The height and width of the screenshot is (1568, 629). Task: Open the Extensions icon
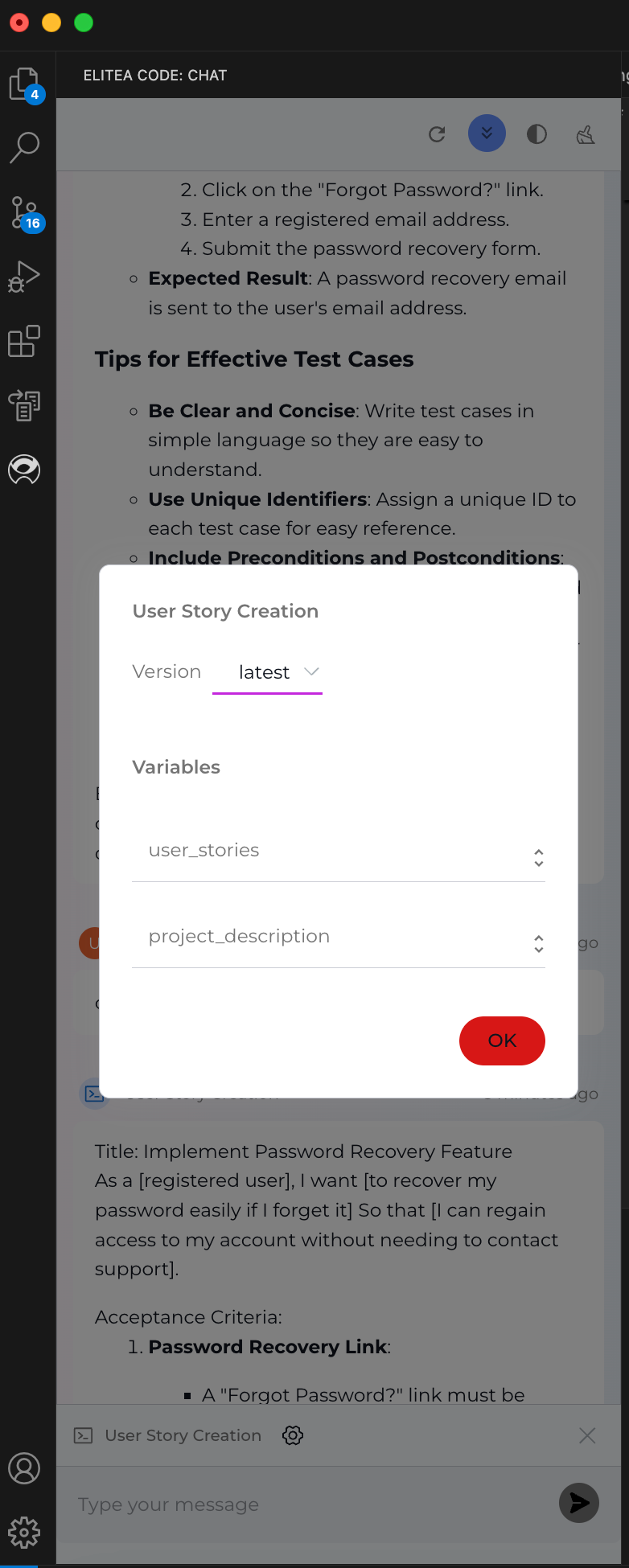[x=24, y=341]
